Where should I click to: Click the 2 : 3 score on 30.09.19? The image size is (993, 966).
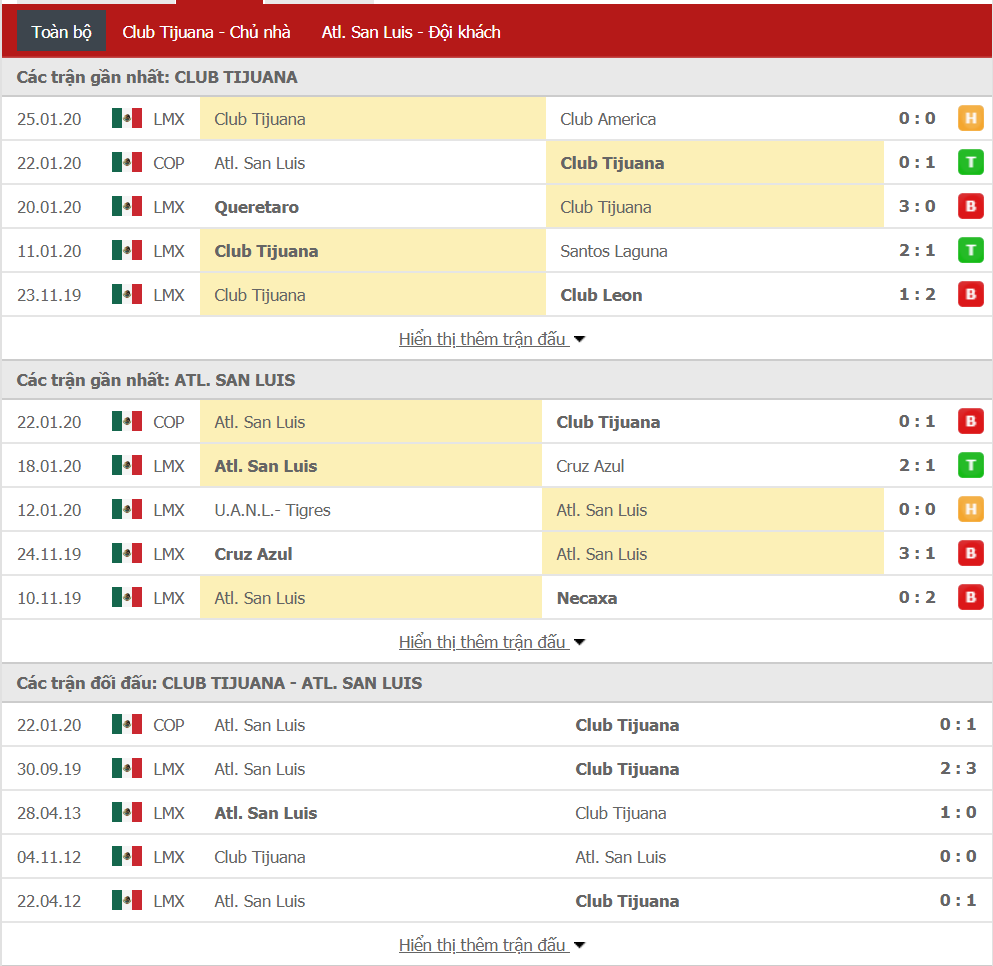[x=958, y=768]
